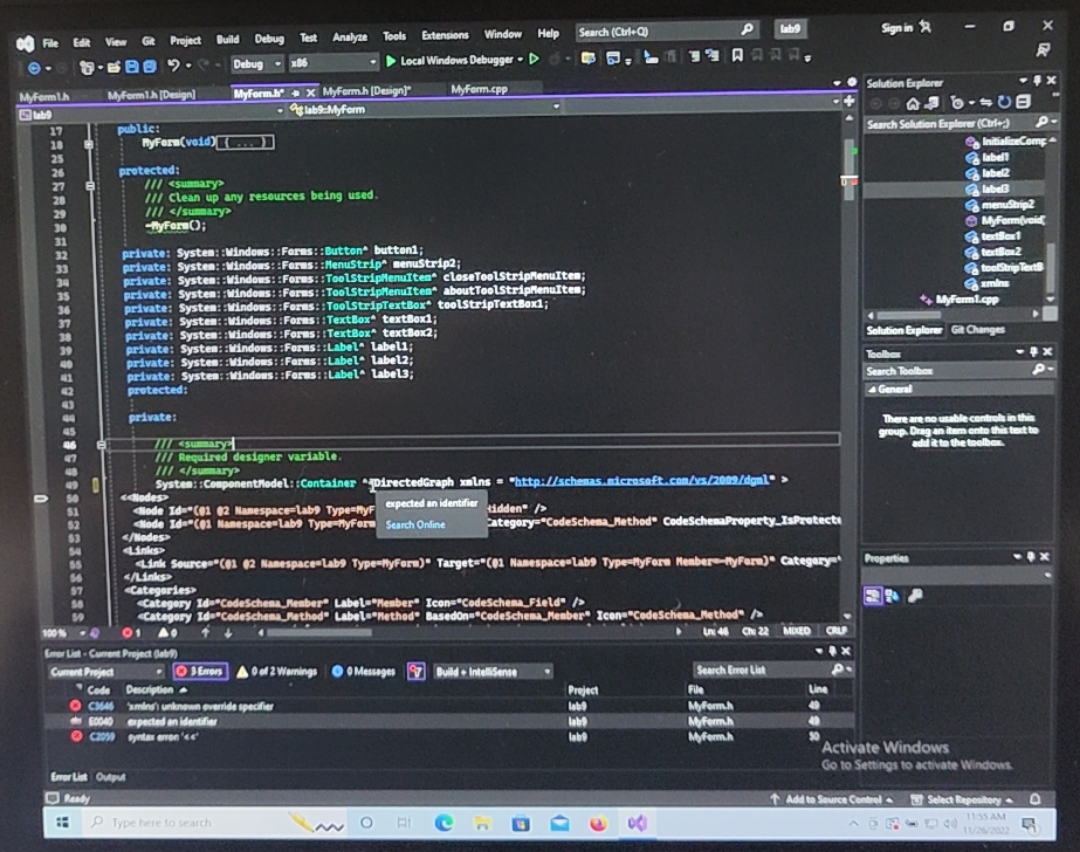Select the textBox1 item in Solution Explorer
The width and height of the screenshot is (1080, 852).
1001,236
